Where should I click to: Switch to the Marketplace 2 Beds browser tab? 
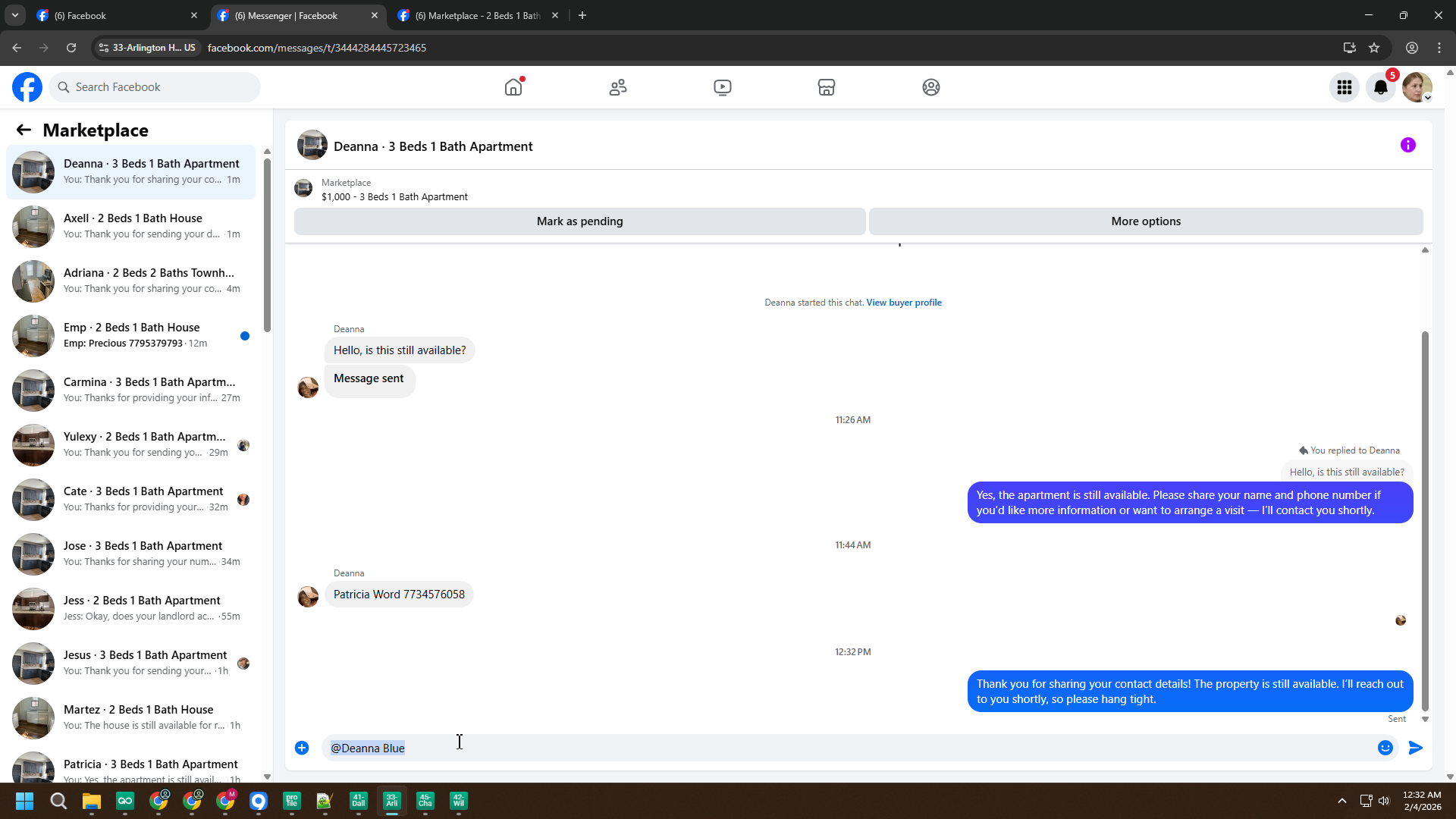(478, 15)
